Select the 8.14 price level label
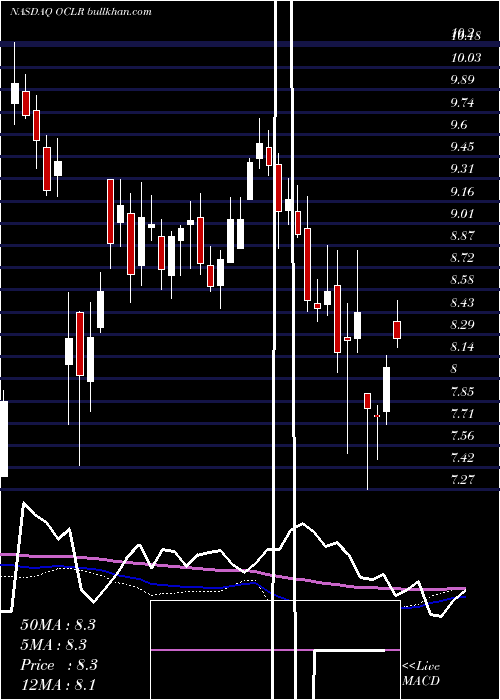 tap(462, 347)
